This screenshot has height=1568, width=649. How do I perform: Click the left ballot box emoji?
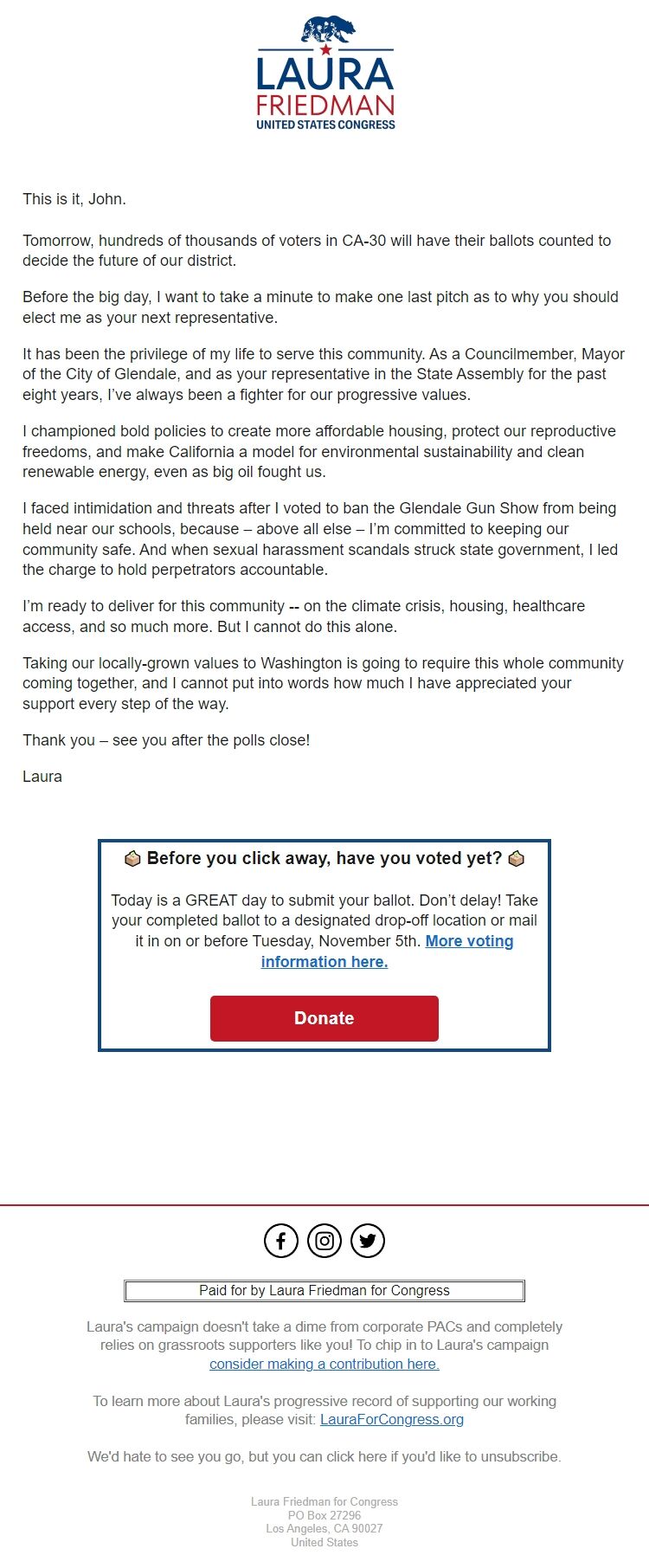tap(134, 858)
